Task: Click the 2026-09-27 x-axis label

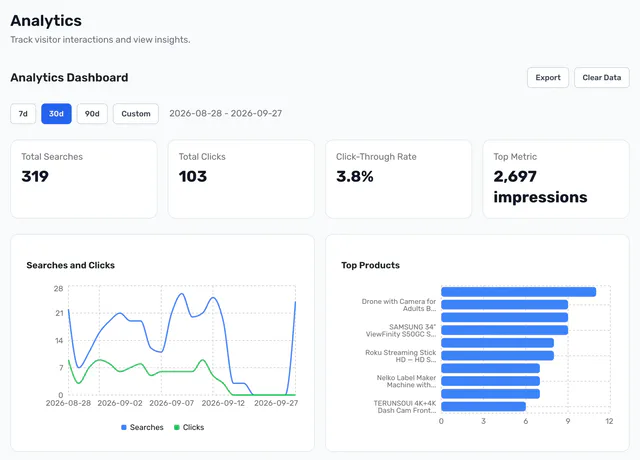Action: pyautogui.click(x=276, y=403)
